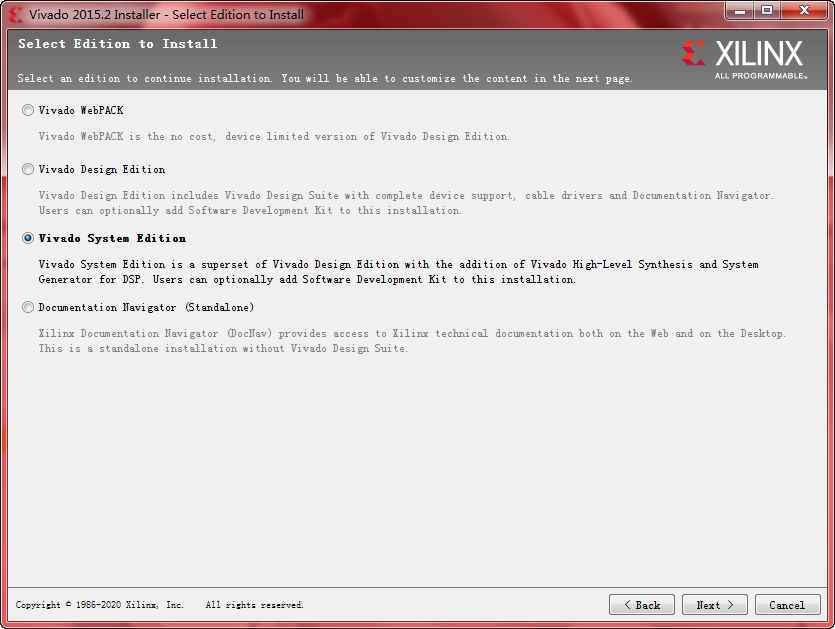Click the bold Vivado System Edition label
This screenshot has width=835, height=629.
[x=112, y=239]
